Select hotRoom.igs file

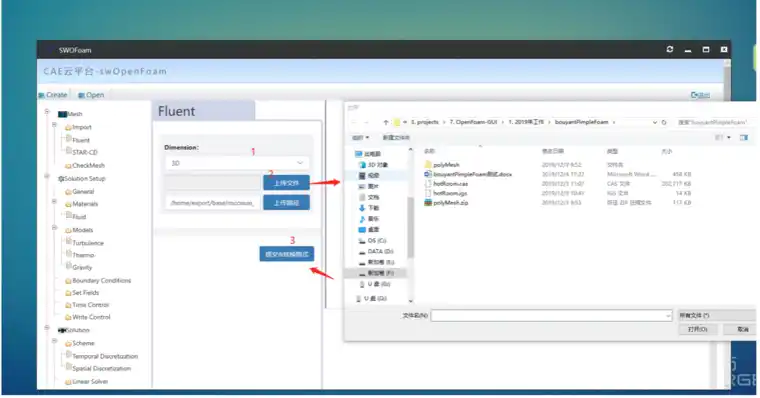445,193
